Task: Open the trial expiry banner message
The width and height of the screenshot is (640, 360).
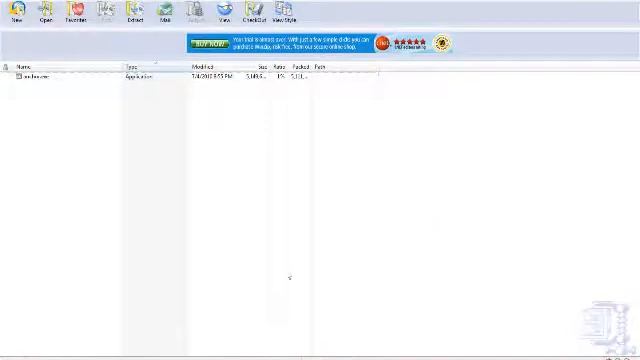Action: pyautogui.click(x=301, y=43)
